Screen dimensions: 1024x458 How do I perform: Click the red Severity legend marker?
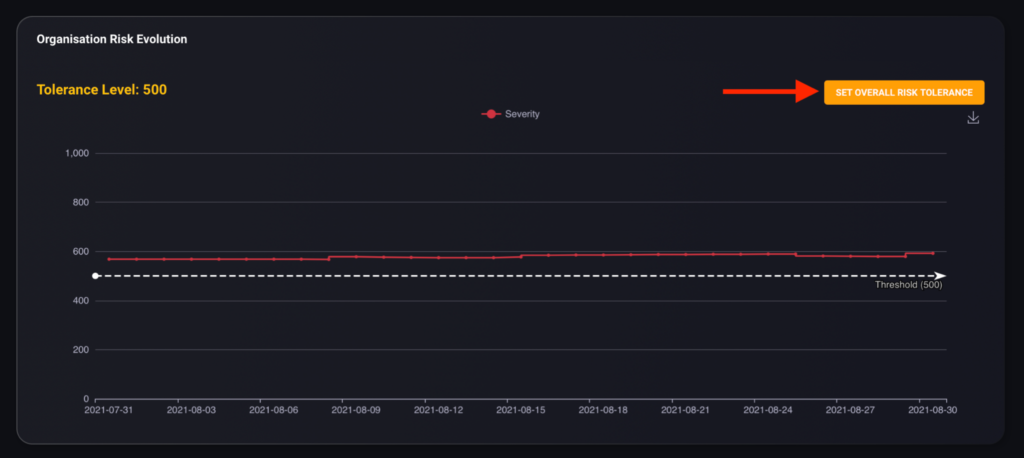click(491, 114)
